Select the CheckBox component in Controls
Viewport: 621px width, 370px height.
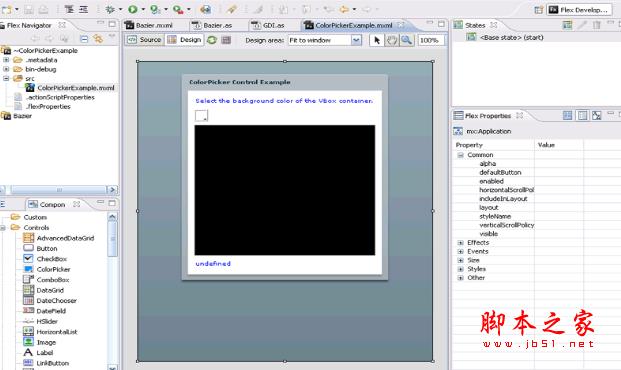pyautogui.click(x=46, y=259)
